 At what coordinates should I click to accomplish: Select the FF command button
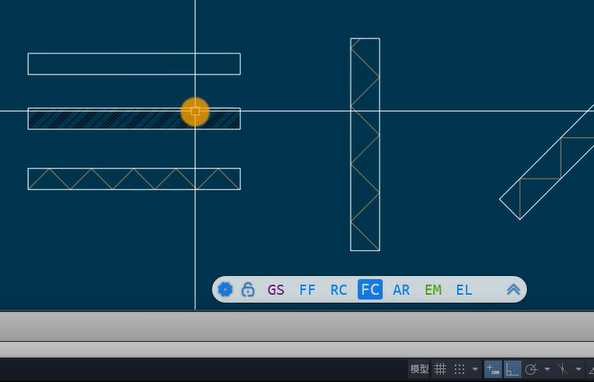307,290
